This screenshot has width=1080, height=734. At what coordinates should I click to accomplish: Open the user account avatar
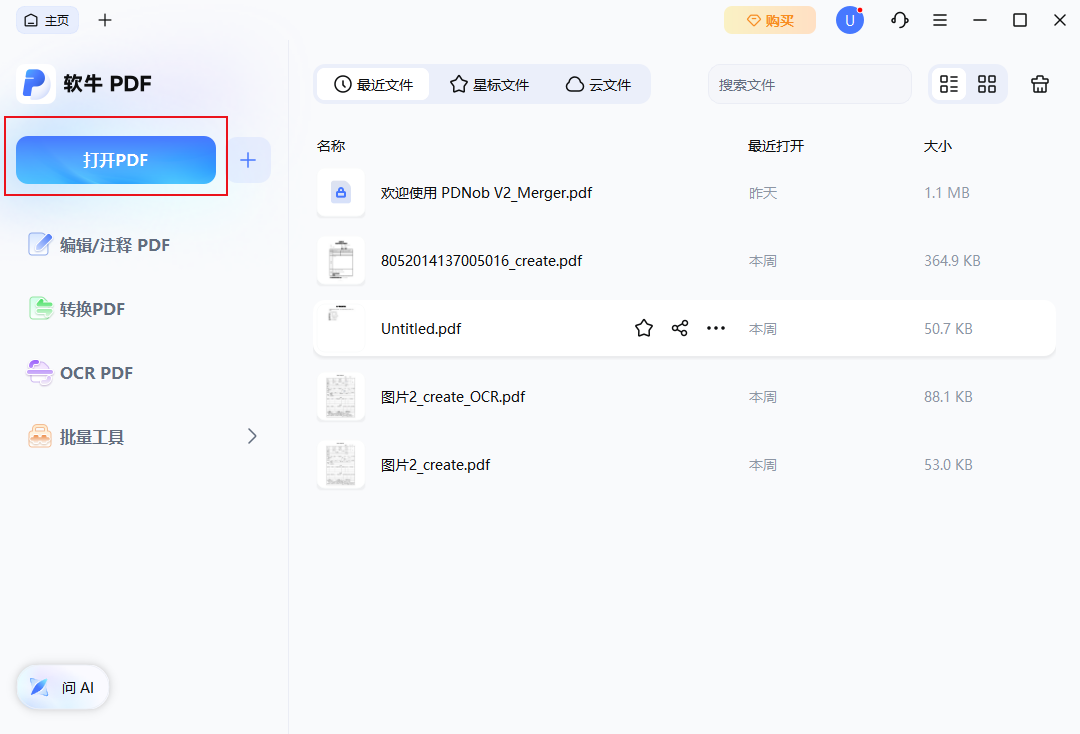(x=849, y=20)
